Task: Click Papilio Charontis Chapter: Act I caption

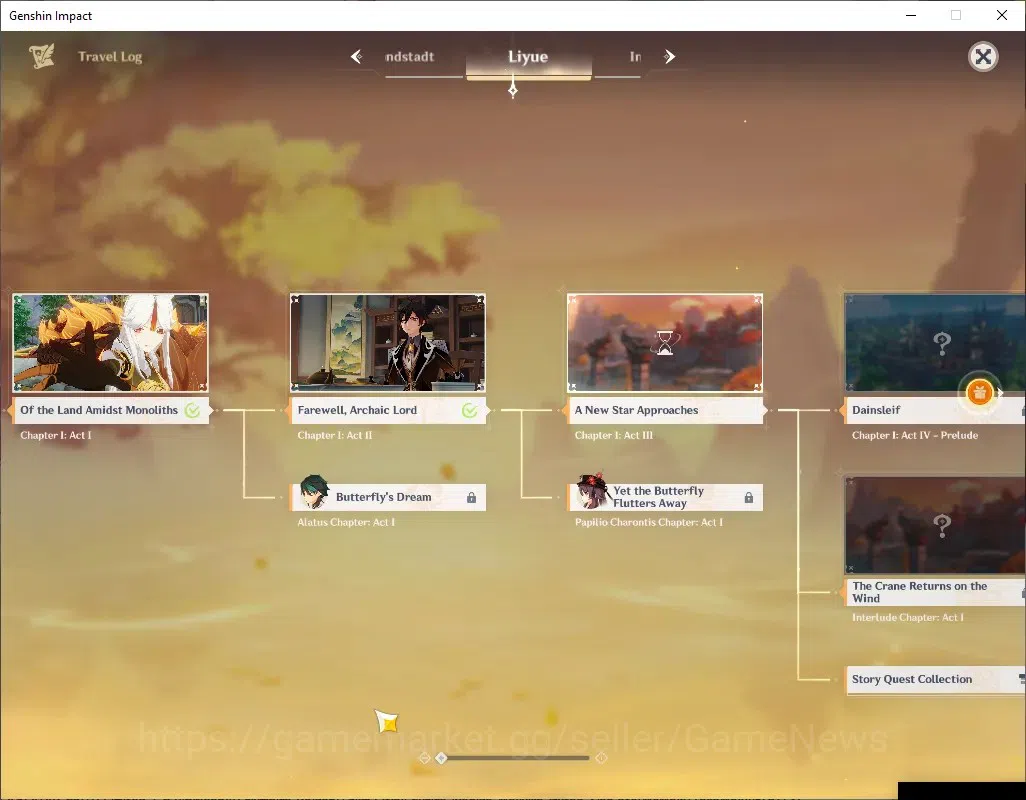Action: [x=649, y=522]
